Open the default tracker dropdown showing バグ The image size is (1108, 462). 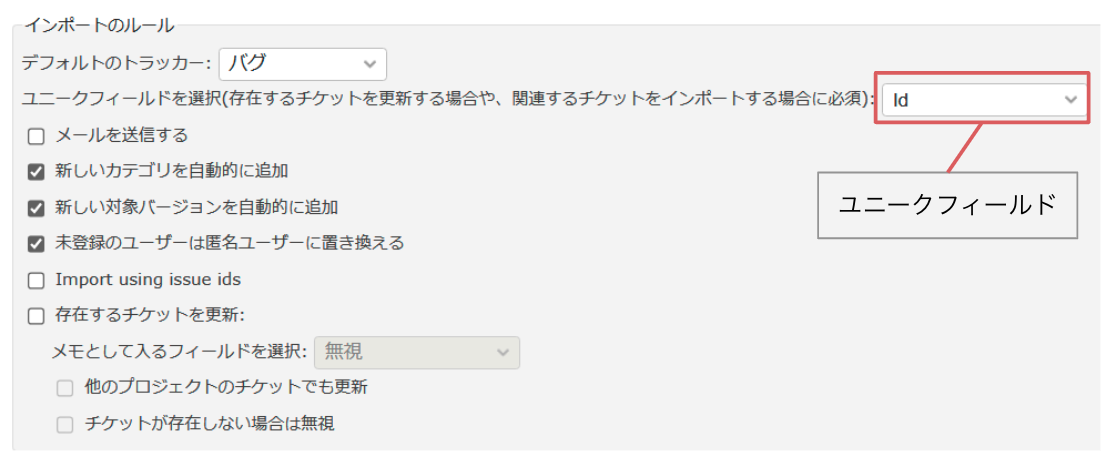(301, 63)
